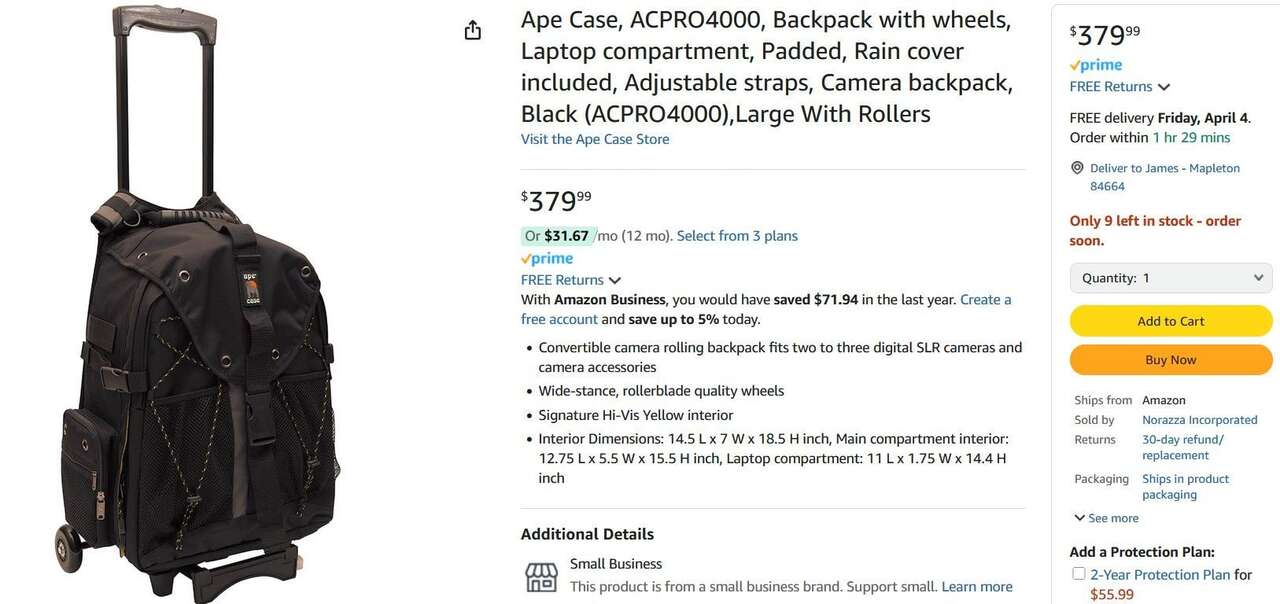Viewport: 1280px width, 604px height.
Task: Open Norazza Incorporated seller link
Action: (1199, 420)
